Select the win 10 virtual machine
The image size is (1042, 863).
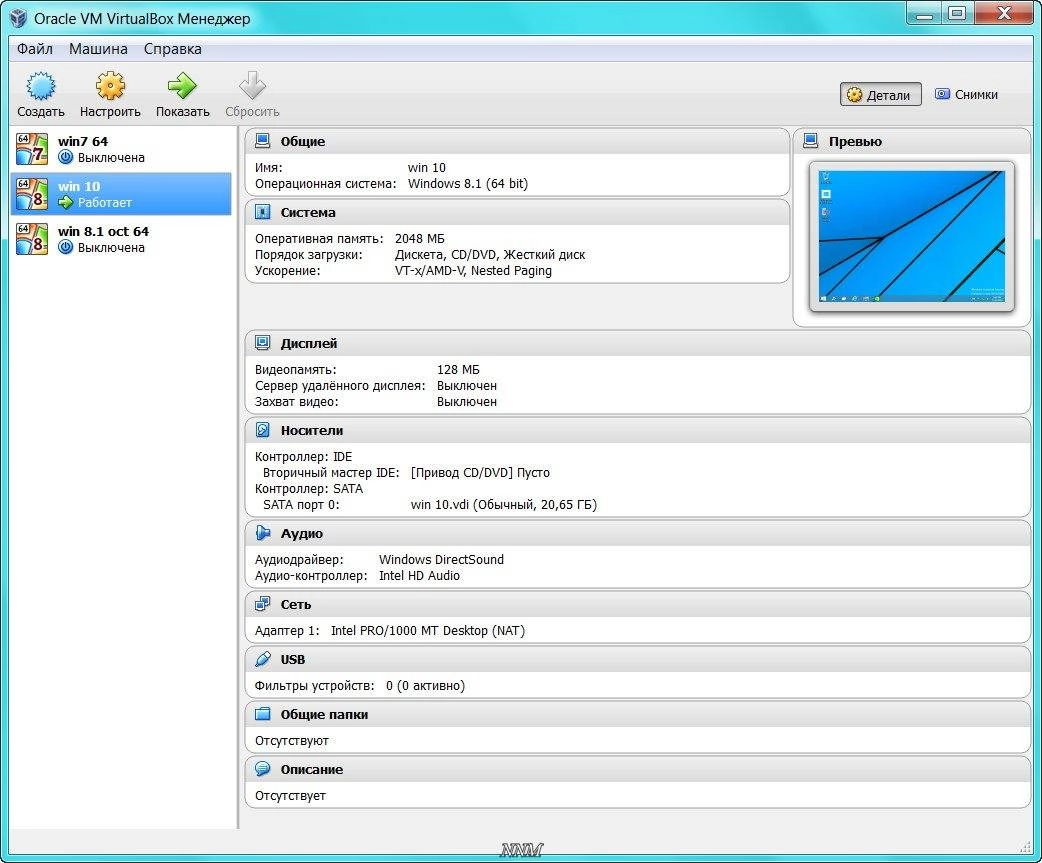click(121, 194)
